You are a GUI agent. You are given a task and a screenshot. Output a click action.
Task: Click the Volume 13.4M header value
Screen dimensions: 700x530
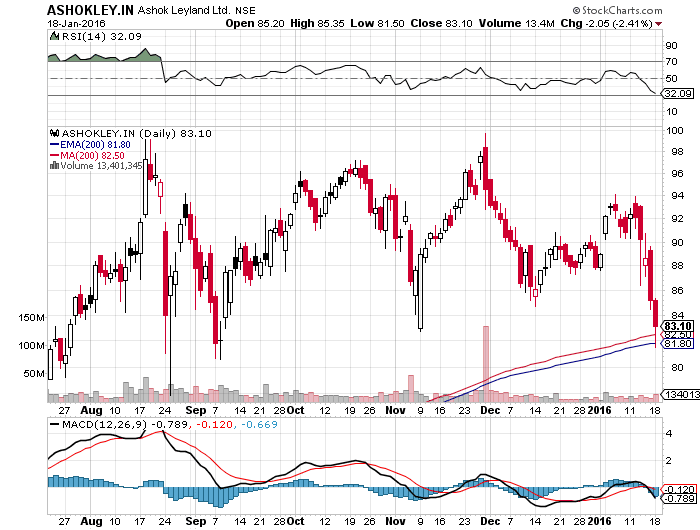pos(517,23)
